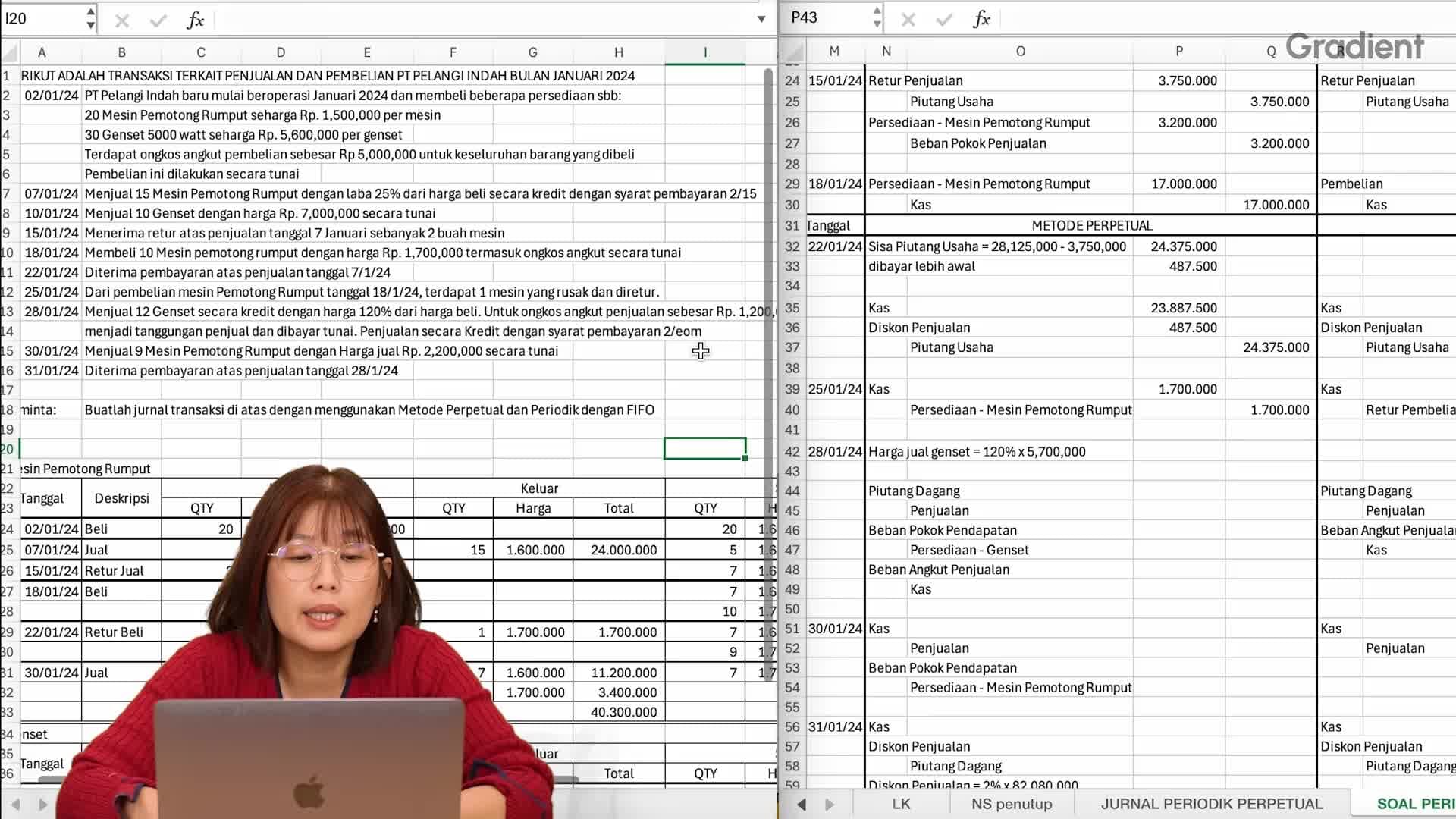Click 'Retur Penjualan' cell in column O
The width and height of the screenshot is (1456, 819).
915,81
